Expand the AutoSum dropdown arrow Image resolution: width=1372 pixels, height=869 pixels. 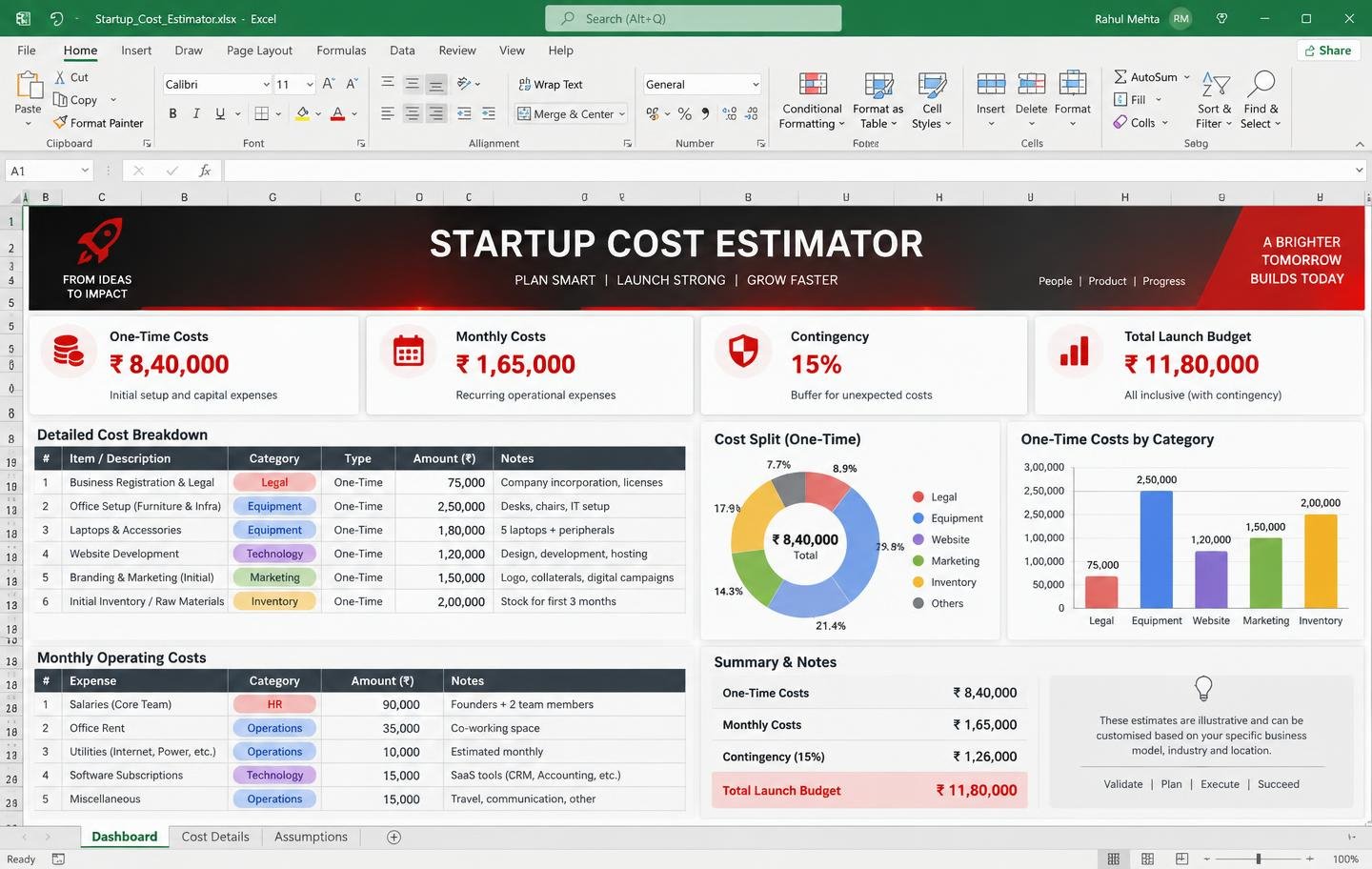pyautogui.click(x=1187, y=77)
